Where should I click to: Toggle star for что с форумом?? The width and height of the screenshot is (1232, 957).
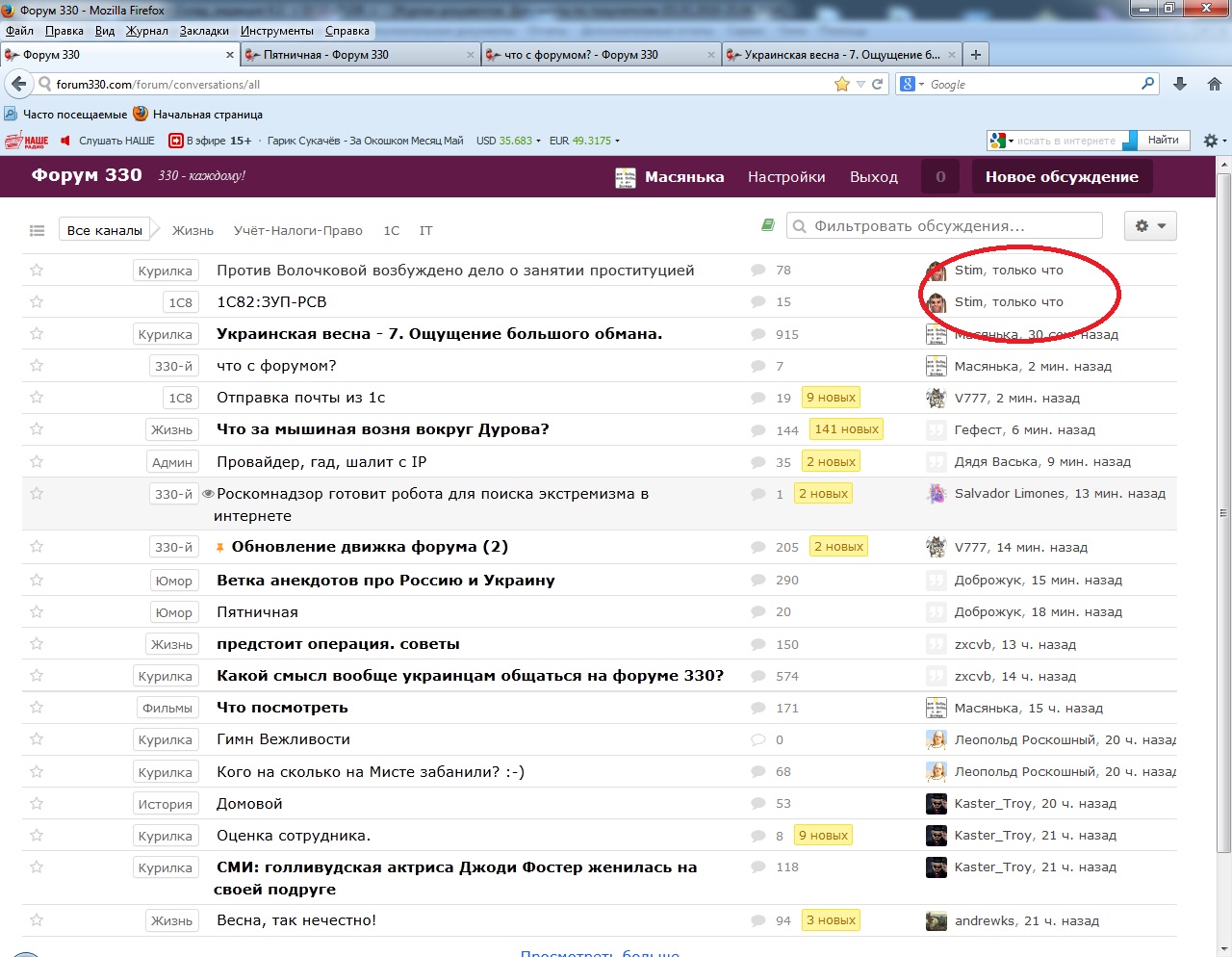click(x=37, y=366)
